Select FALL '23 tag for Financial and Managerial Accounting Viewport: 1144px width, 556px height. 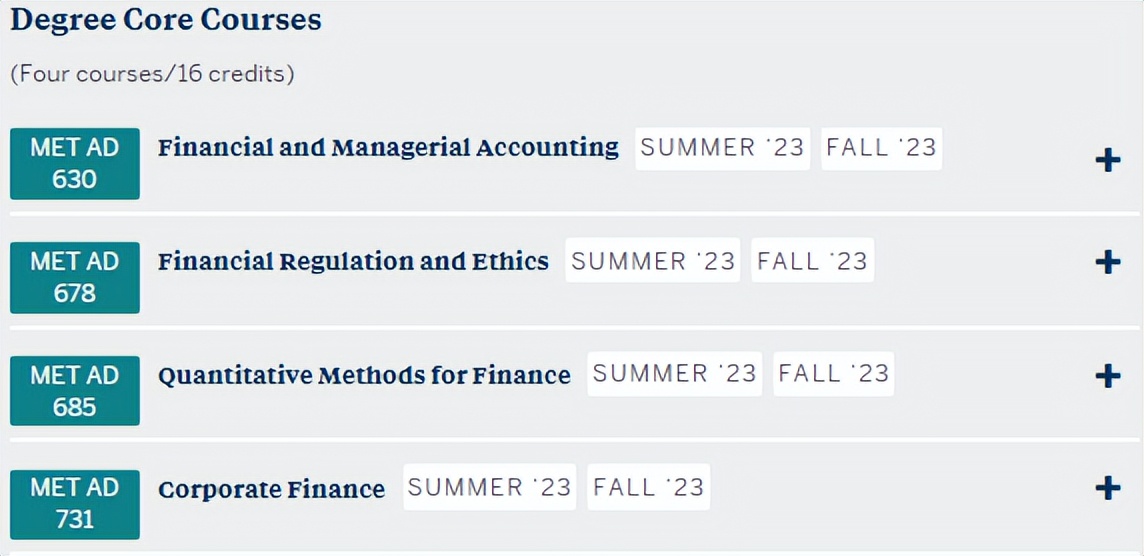[x=881, y=148]
